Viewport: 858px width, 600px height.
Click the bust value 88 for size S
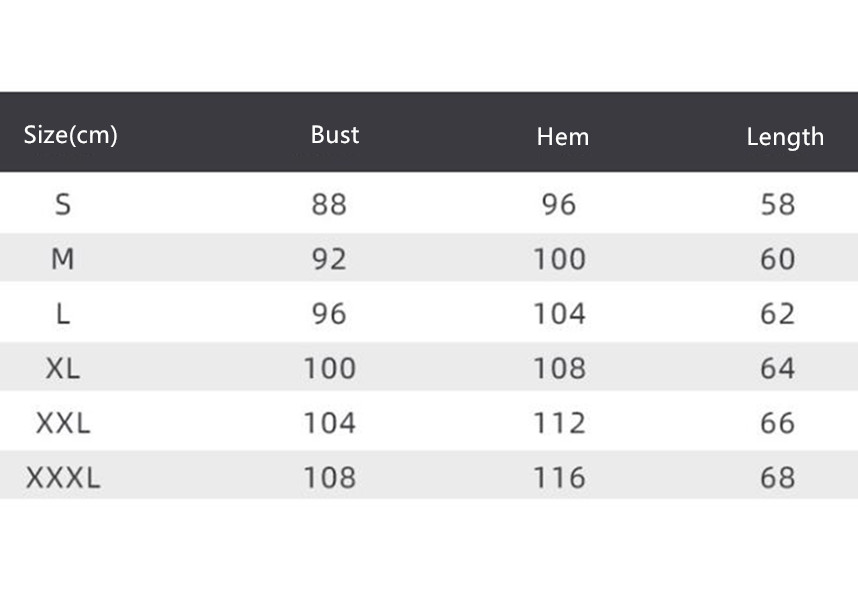click(x=329, y=205)
